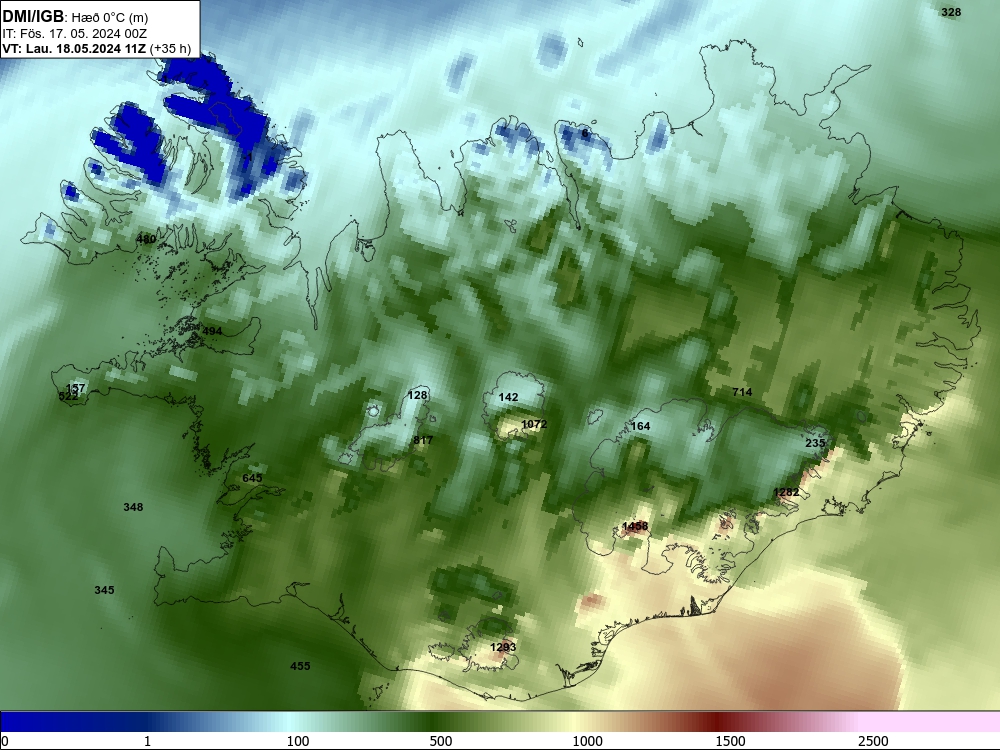Click the map value 1072

[534, 424]
